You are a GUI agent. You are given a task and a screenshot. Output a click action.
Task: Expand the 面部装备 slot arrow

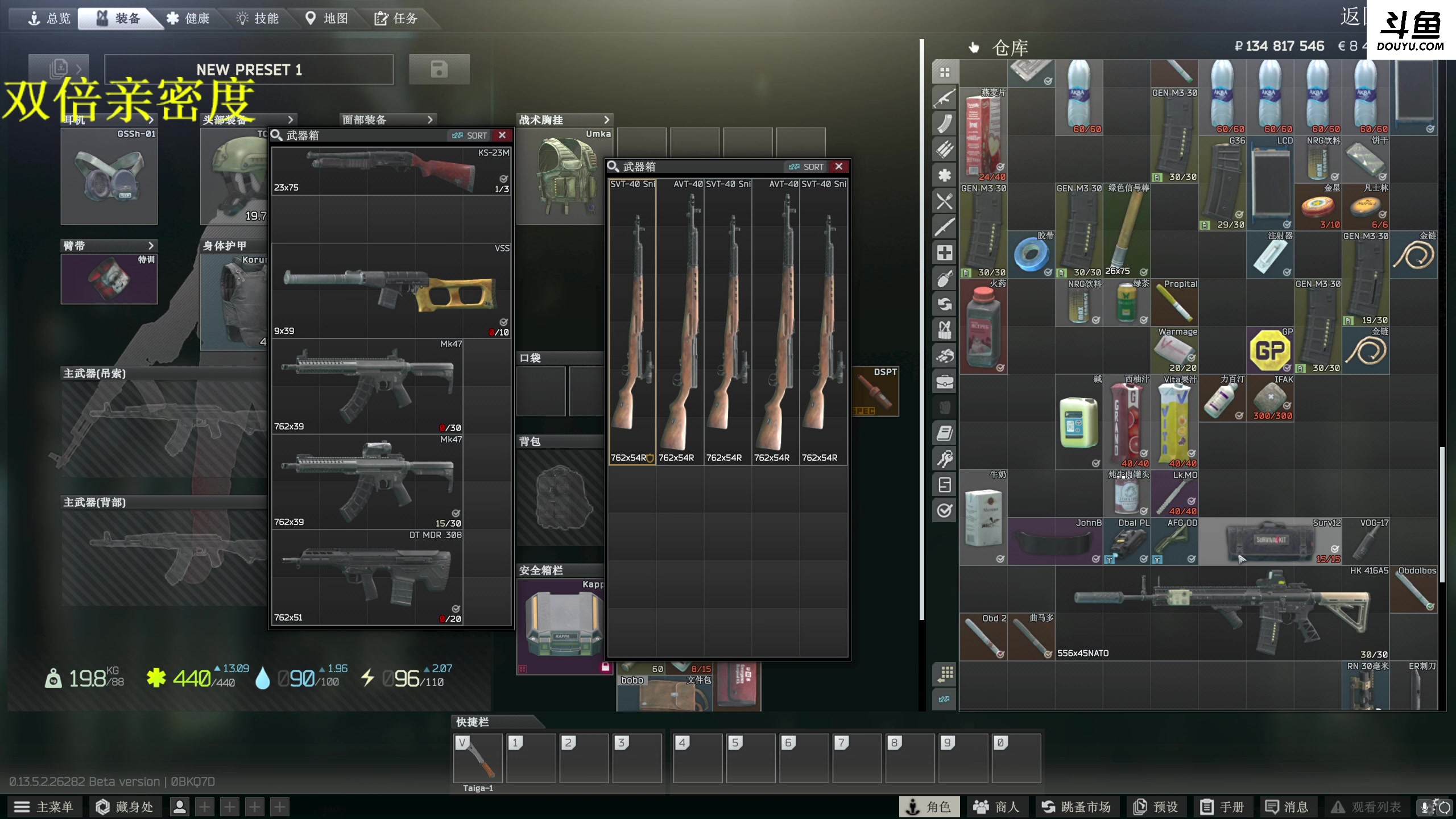pos(430,120)
